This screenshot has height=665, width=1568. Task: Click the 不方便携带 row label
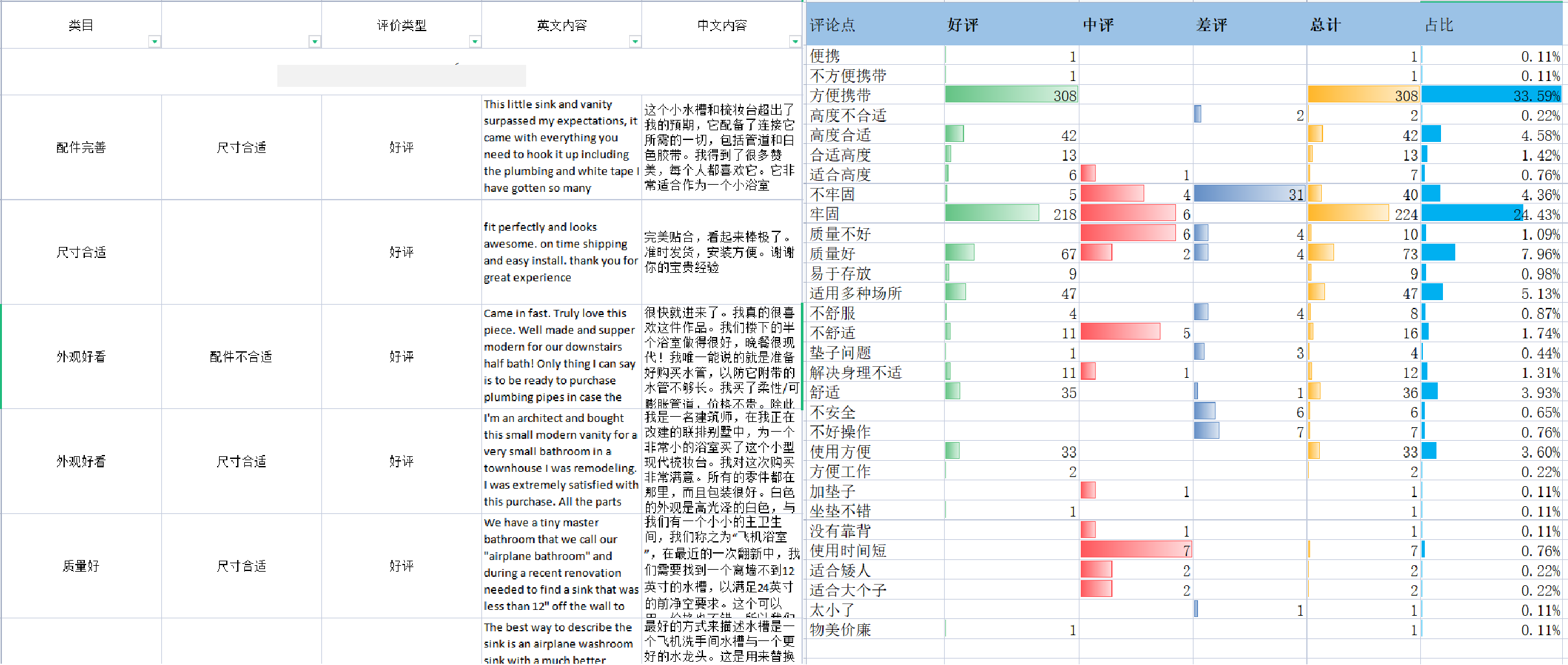click(x=848, y=76)
